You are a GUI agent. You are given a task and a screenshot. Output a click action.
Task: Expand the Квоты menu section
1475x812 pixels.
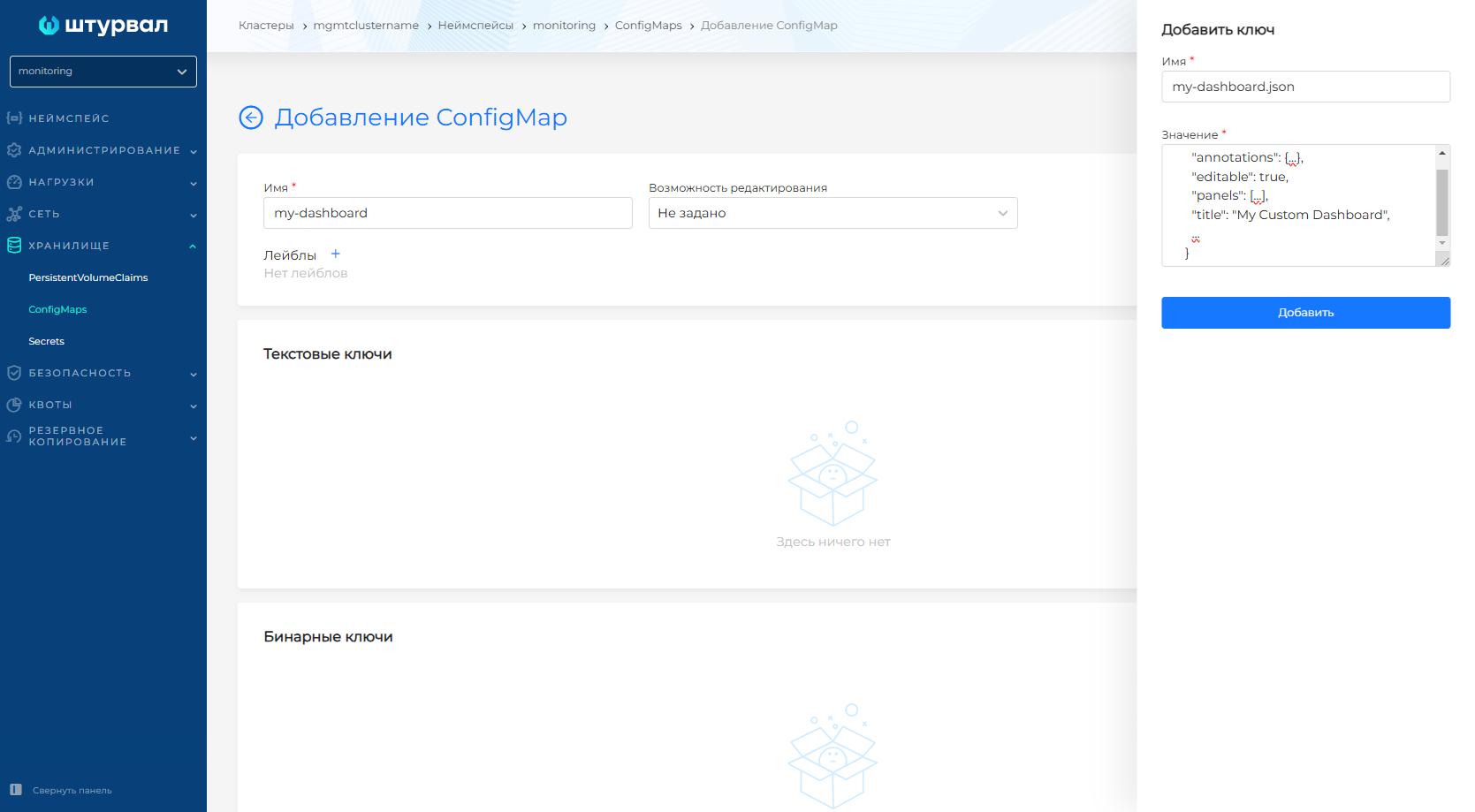[x=193, y=406]
